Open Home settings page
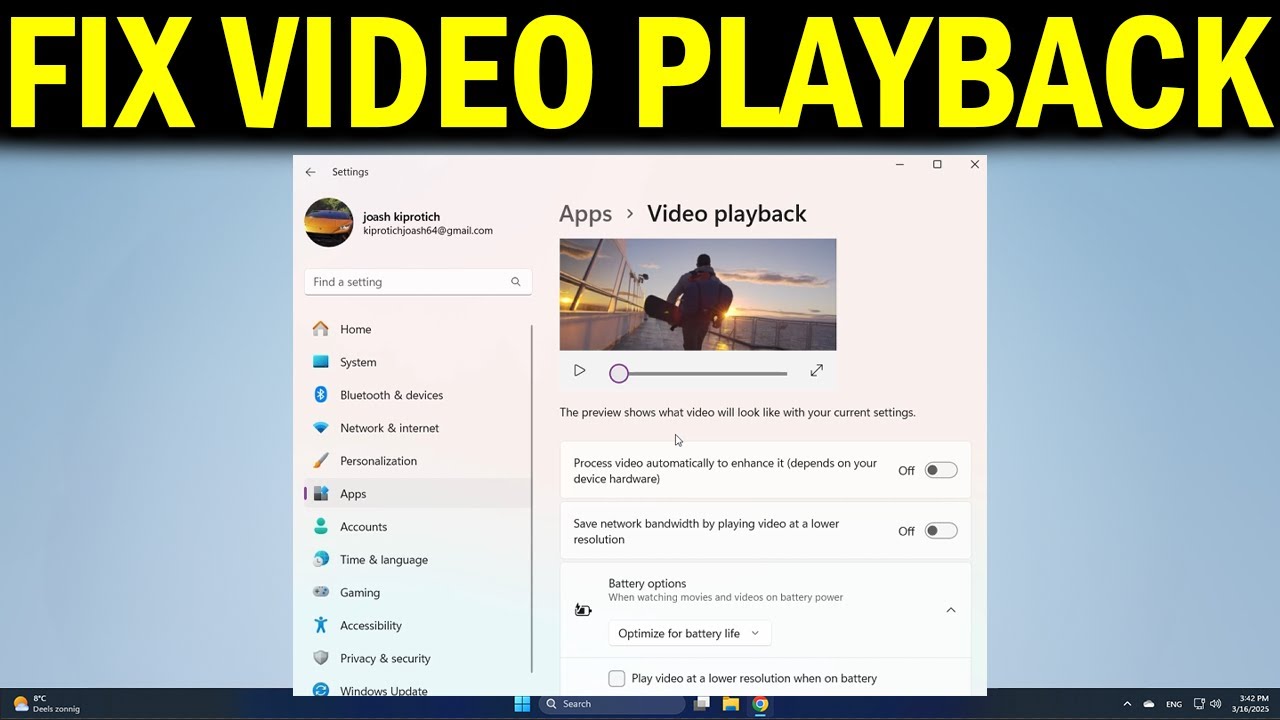The image size is (1280, 720). pos(418,329)
